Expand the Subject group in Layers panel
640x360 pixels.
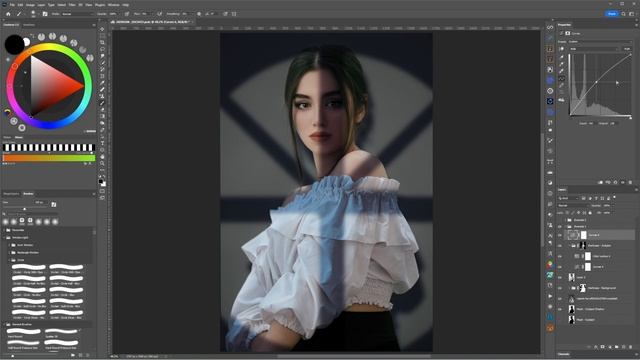click(569, 246)
